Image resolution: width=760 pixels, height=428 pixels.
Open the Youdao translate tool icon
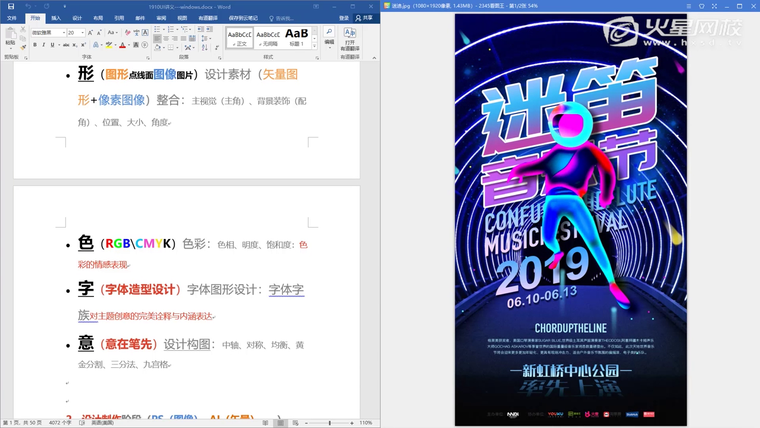point(350,35)
